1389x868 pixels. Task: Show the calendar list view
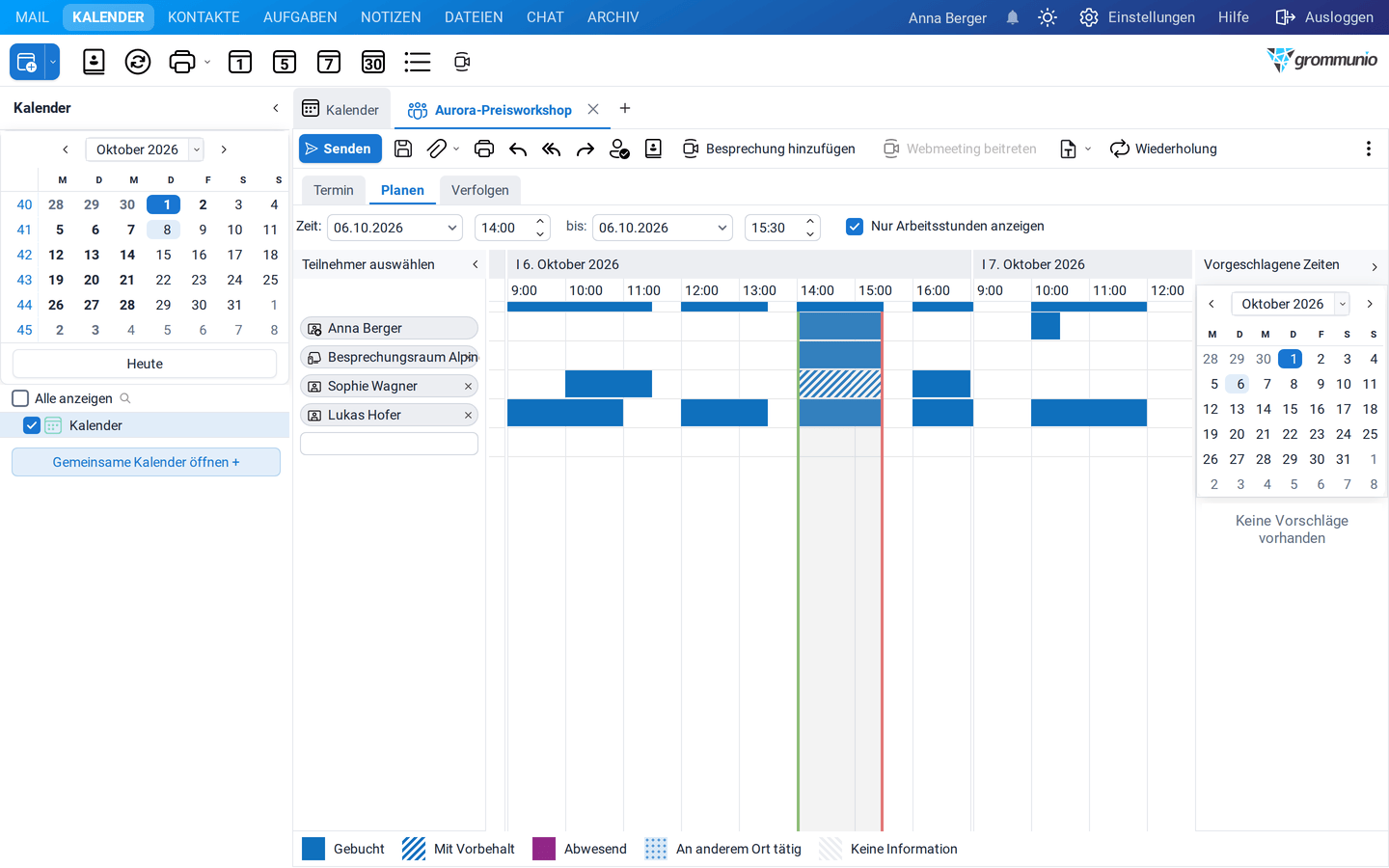tap(418, 63)
